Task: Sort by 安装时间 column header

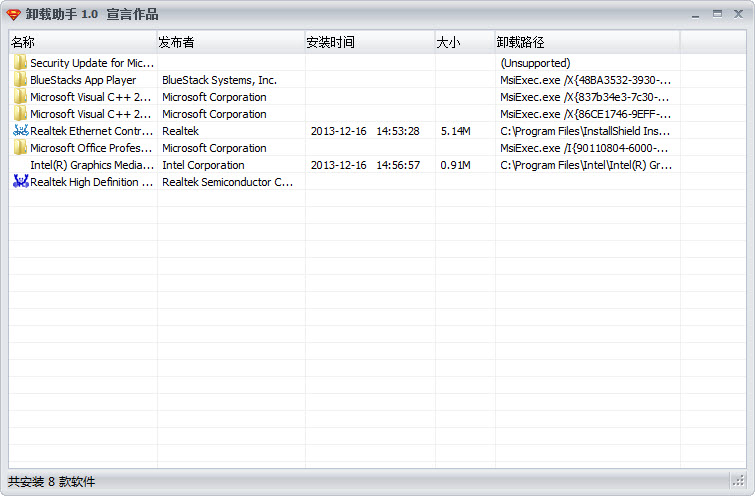Action: pos(370,42)
